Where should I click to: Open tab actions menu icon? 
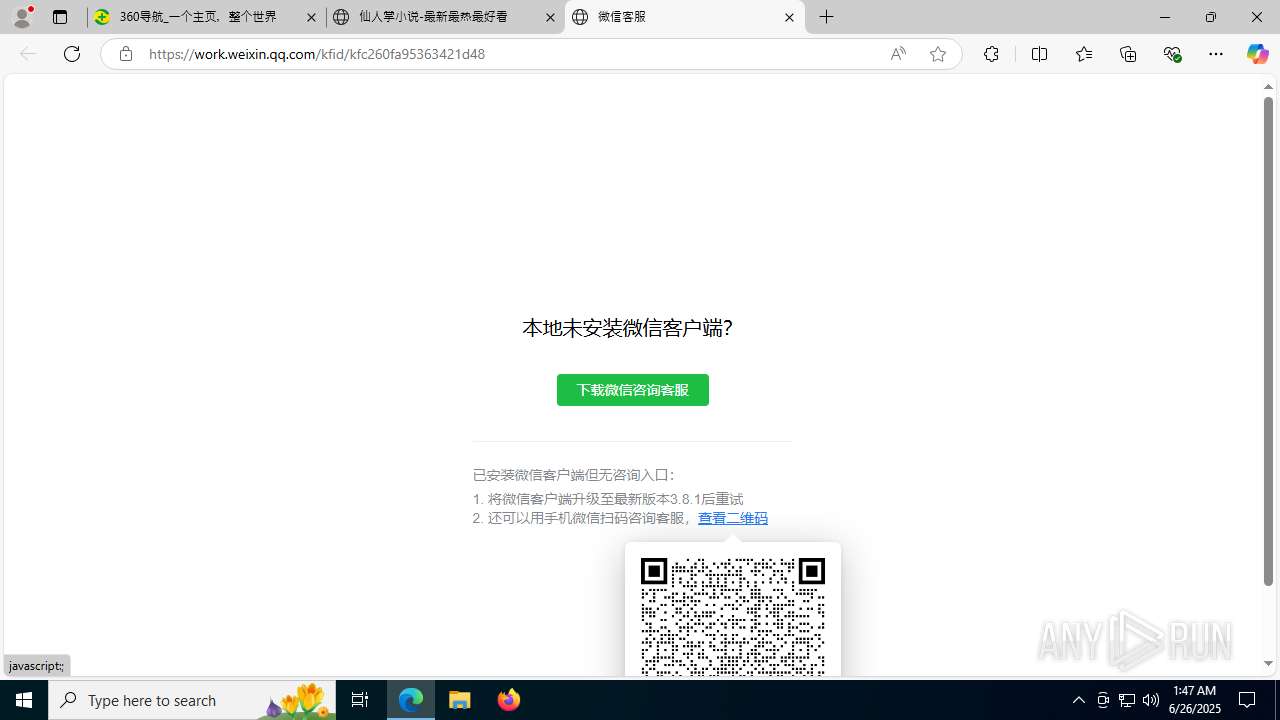click(60, 17)
